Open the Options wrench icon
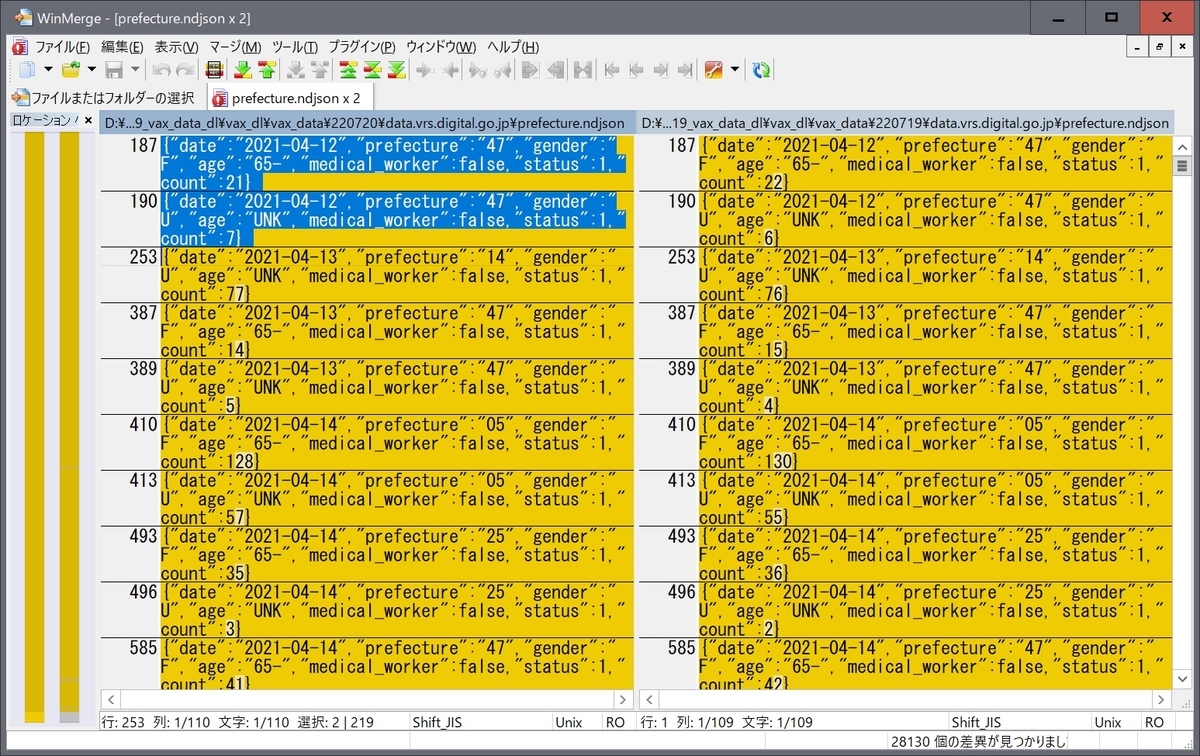Viewport: 1200px width, 756px height. pos(714,70)
